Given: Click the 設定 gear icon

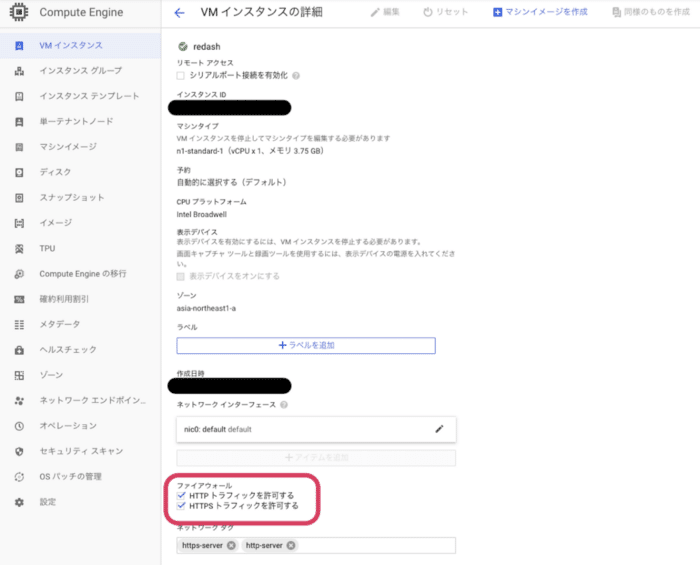Looking at the screenshot, I should click(x=19, y=502).
